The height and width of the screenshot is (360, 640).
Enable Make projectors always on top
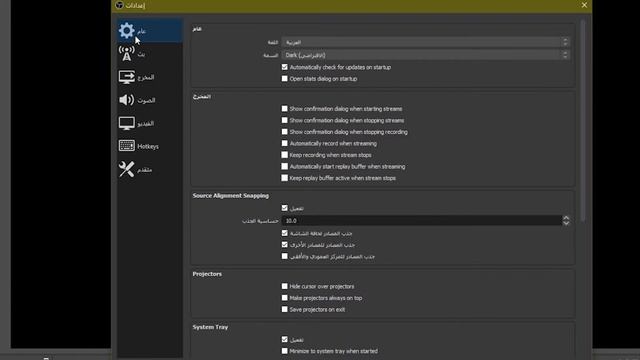click(x=284, y=298)
